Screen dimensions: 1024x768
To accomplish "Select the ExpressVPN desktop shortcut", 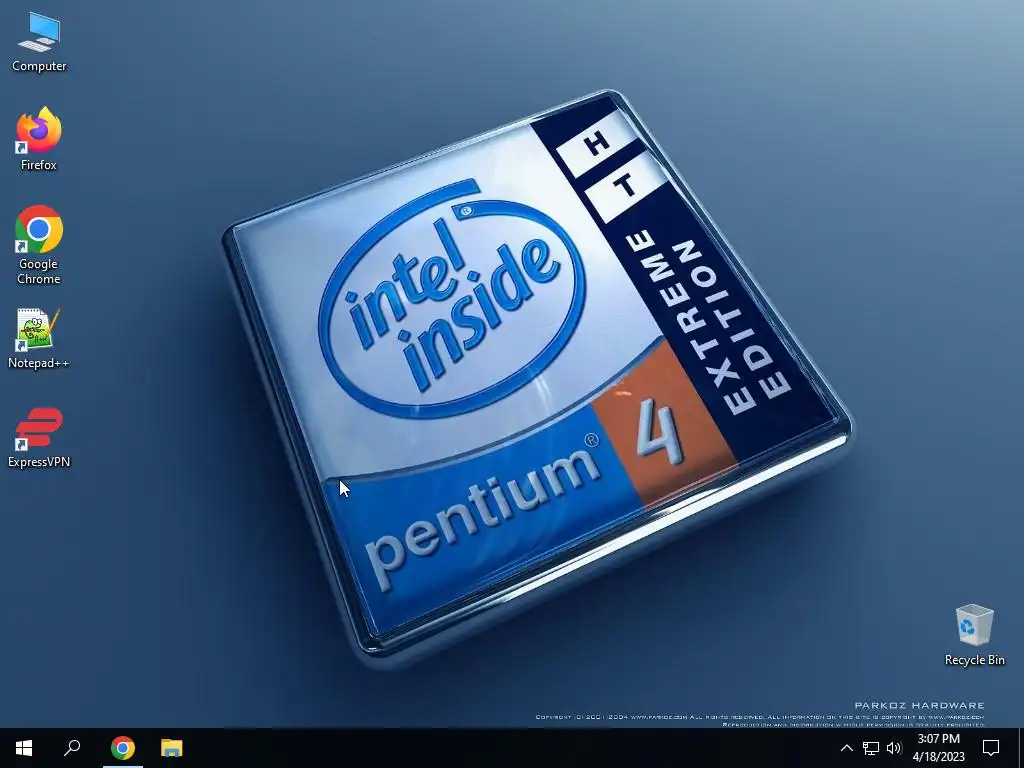I will 39,438.
